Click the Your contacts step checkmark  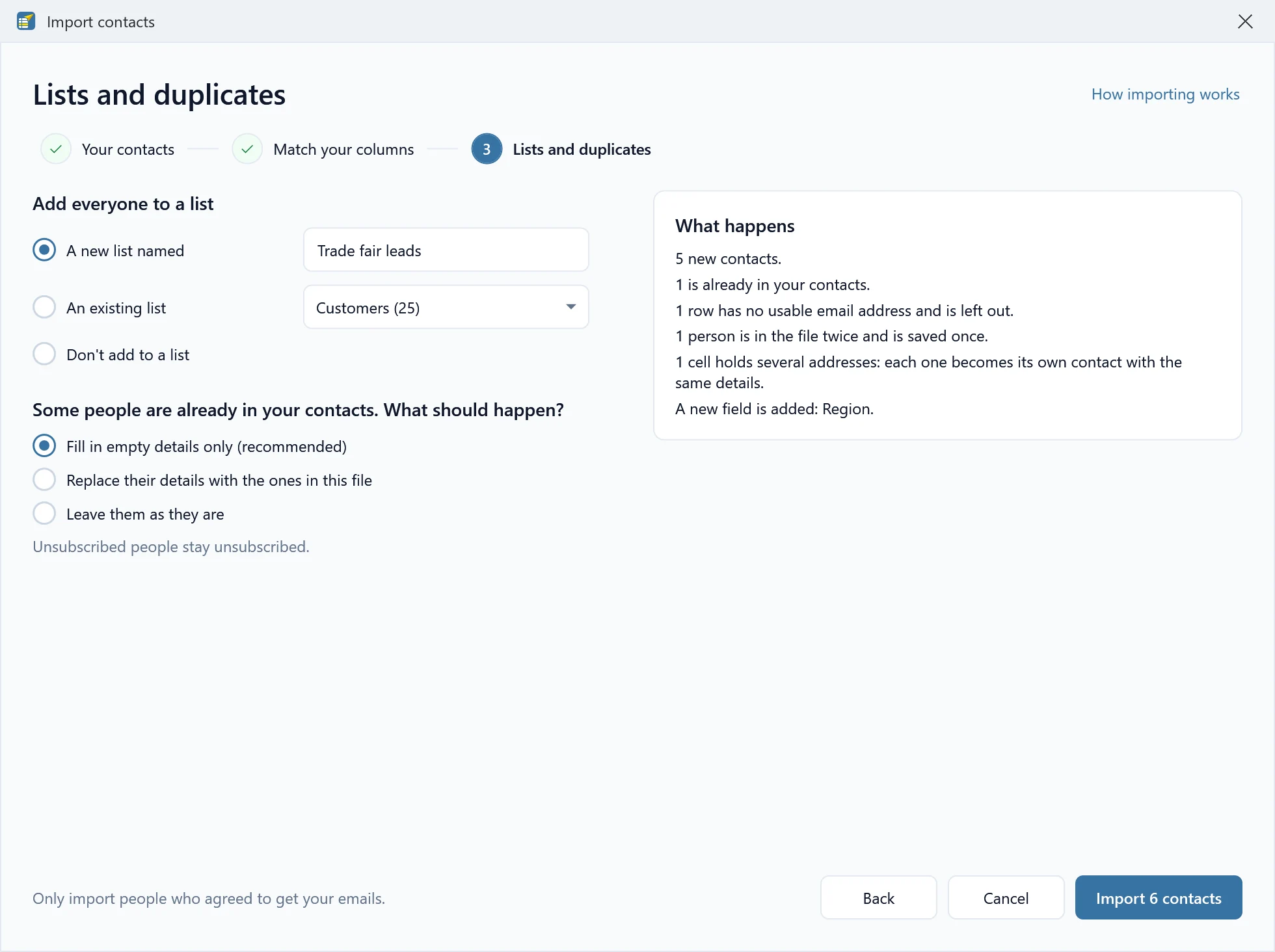coord(56,149)
